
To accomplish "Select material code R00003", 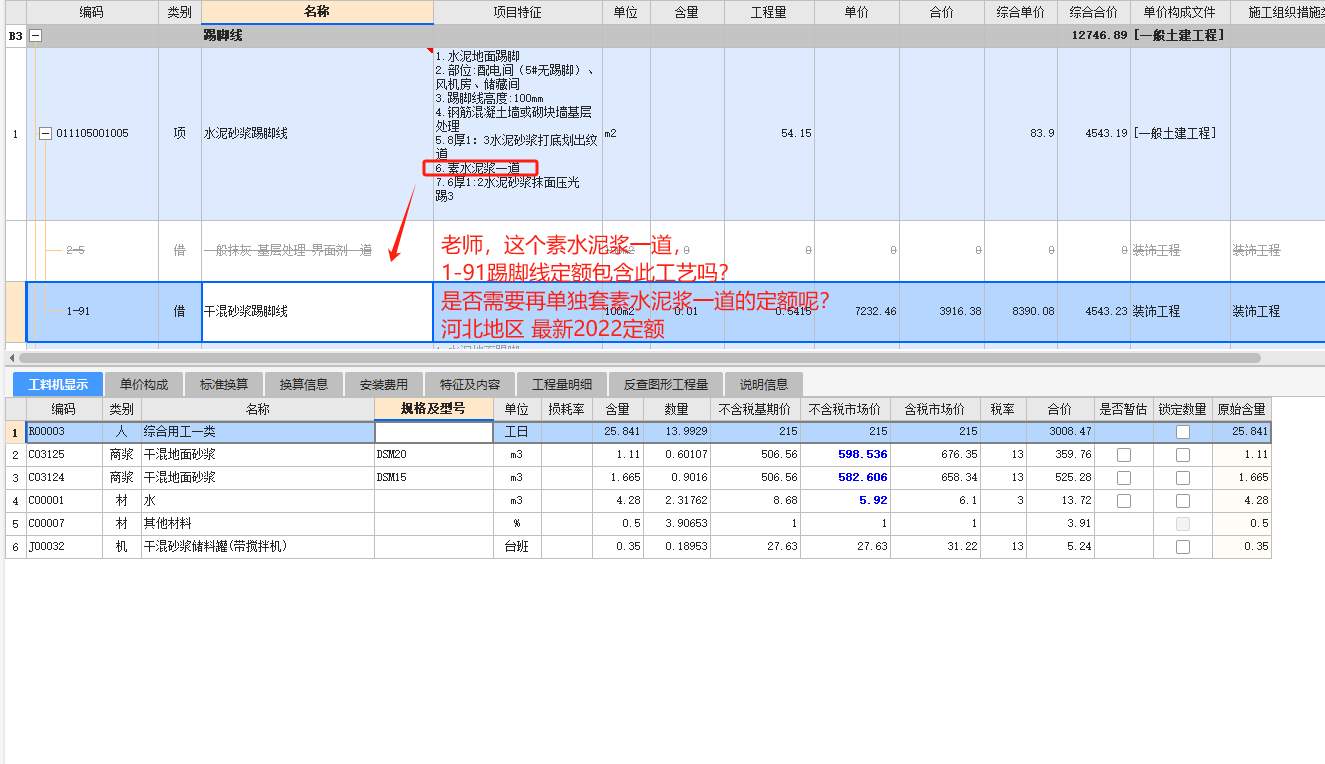I will 65,432.
